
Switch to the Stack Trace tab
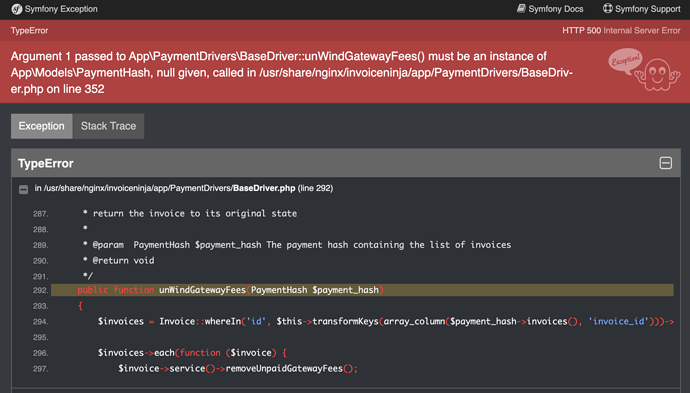pos(108,126)
